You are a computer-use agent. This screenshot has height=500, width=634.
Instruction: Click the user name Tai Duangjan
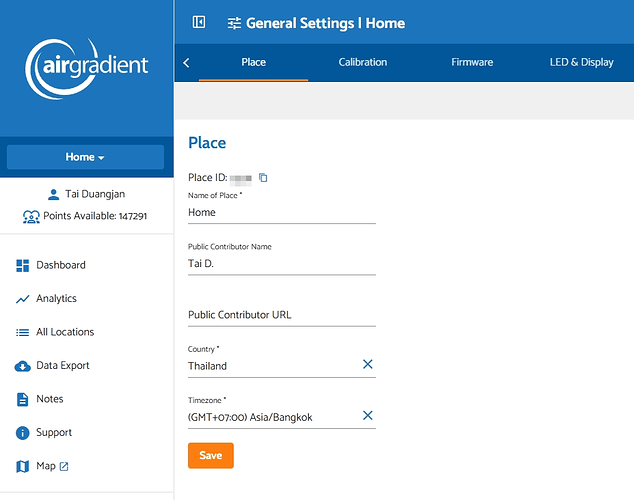tap(95, 194)
